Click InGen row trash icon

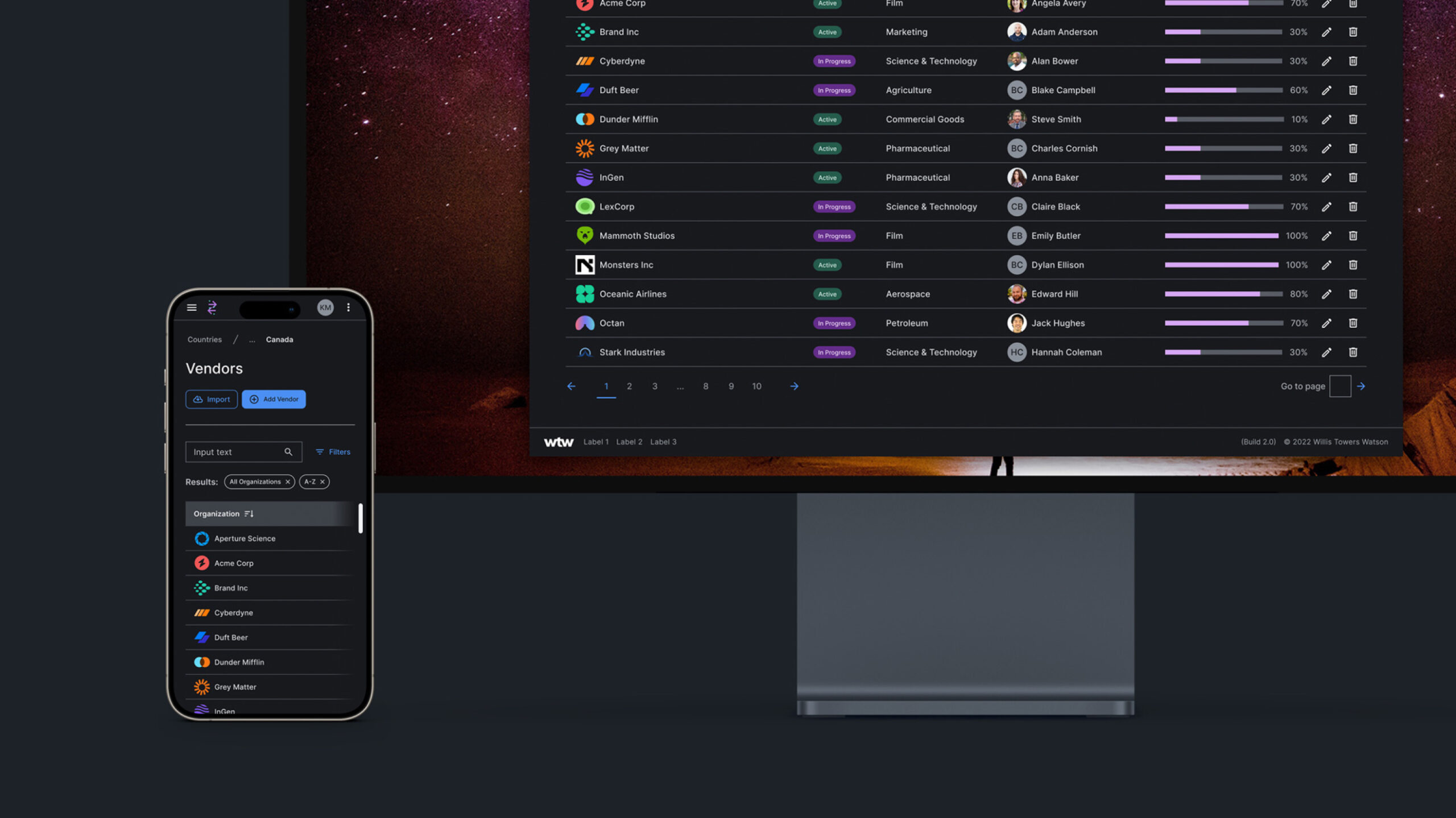tap(1353, 177)
